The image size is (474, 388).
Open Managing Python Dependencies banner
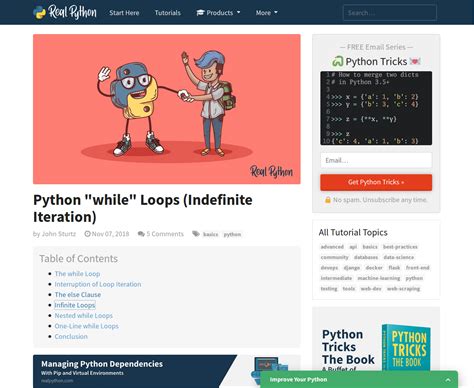167,371
